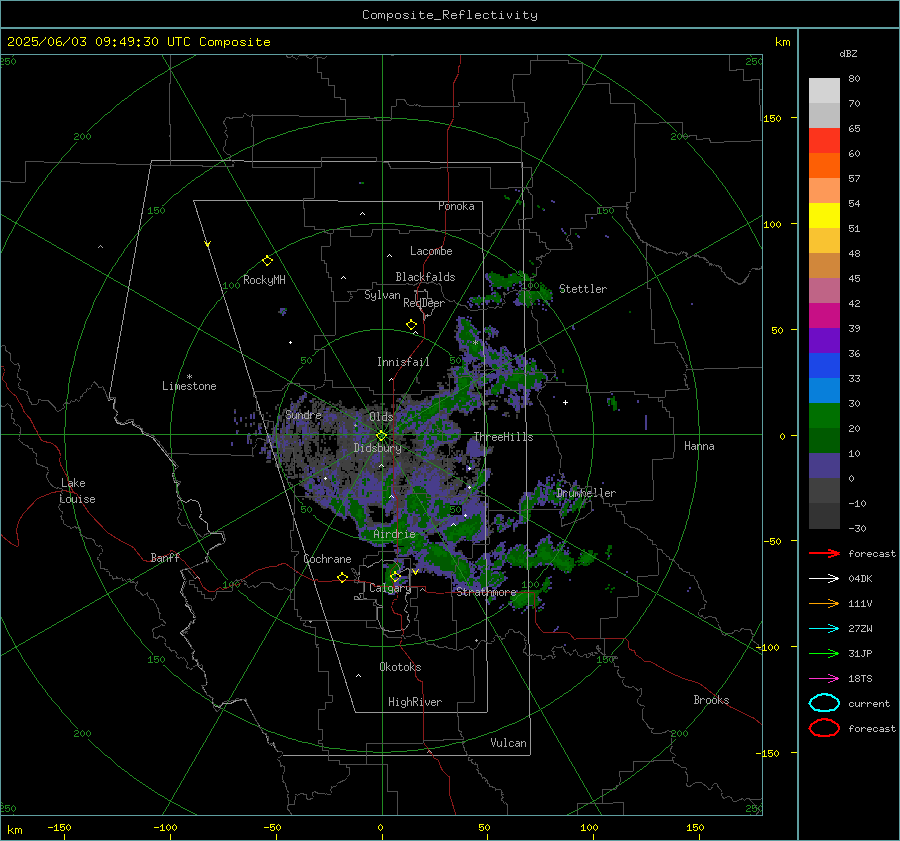Click the cyan 27ZW arrow legend icon
The image size is (900, 841).
[824, 629]
